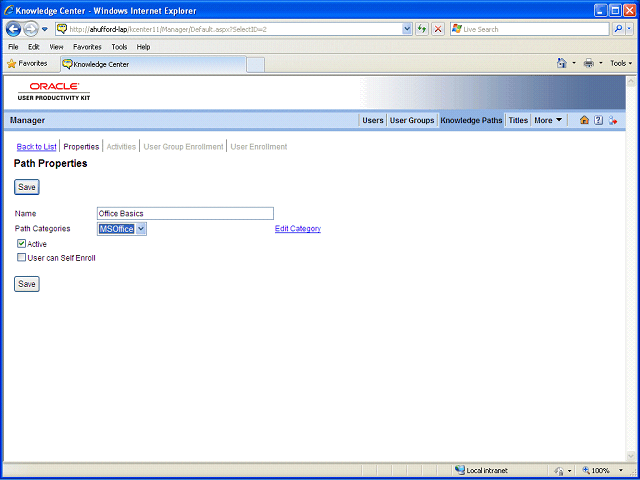The height and width of the screenshot is (480, 640).
Task: Click the Back to List link
Action: coord(36,147)
